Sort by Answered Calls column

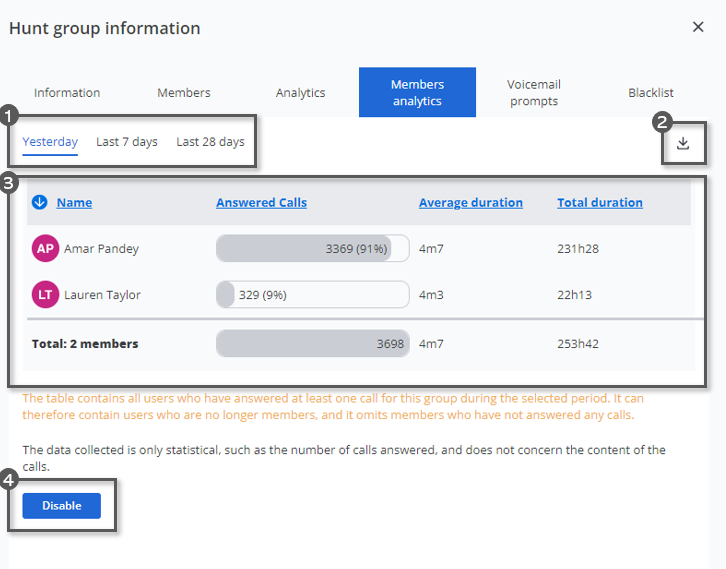(x=261, y=202)
